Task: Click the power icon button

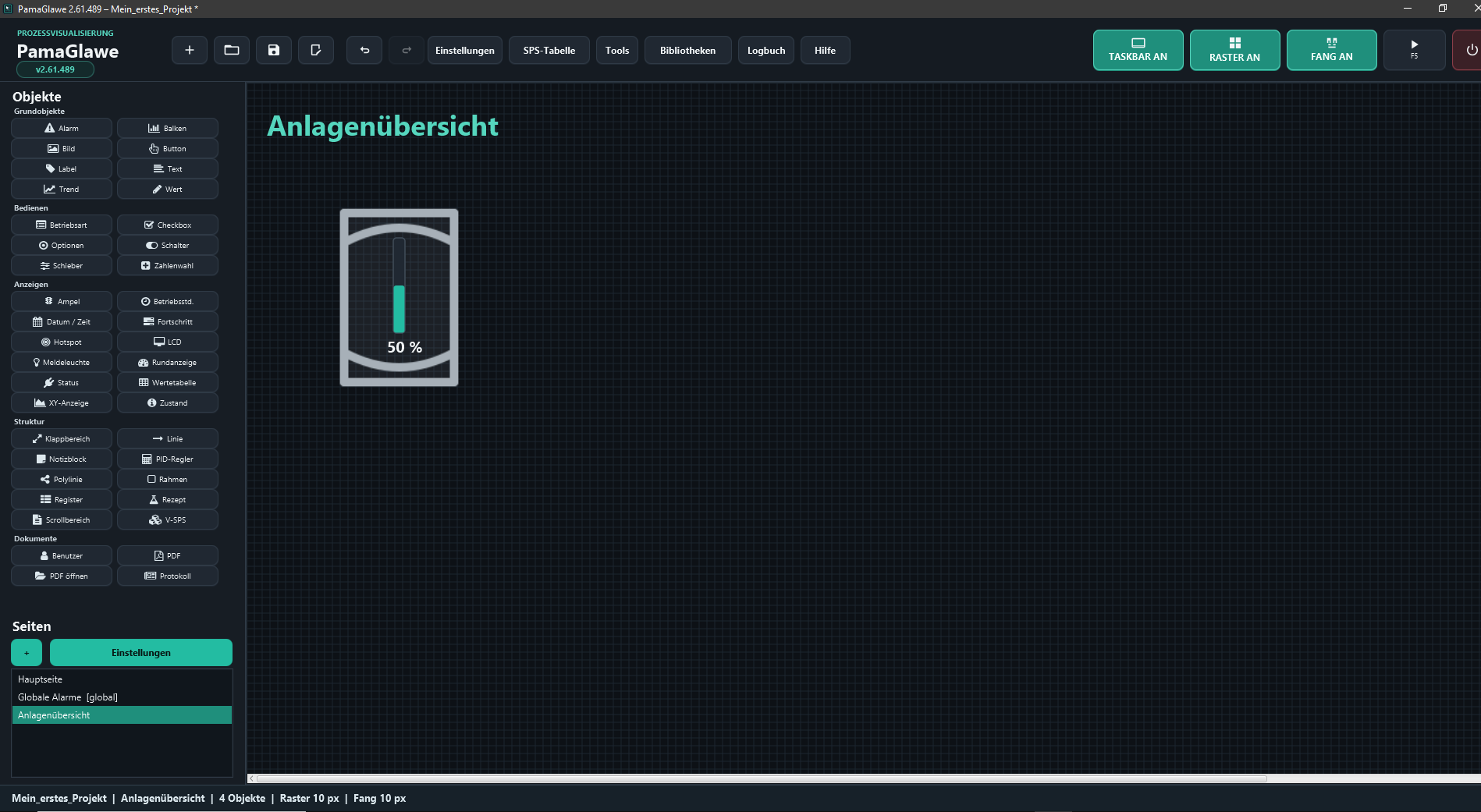Action: [x=1470, y=50]
